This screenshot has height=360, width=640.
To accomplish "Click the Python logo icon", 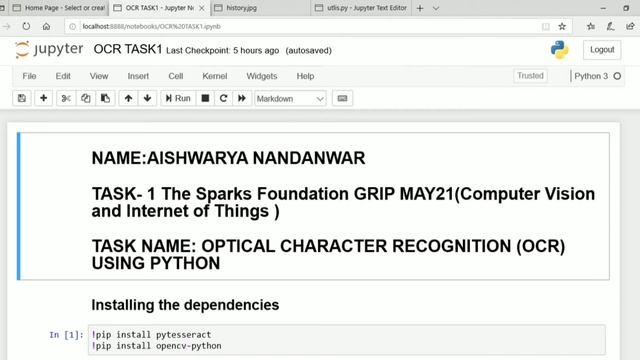I will tap(559, 50).
